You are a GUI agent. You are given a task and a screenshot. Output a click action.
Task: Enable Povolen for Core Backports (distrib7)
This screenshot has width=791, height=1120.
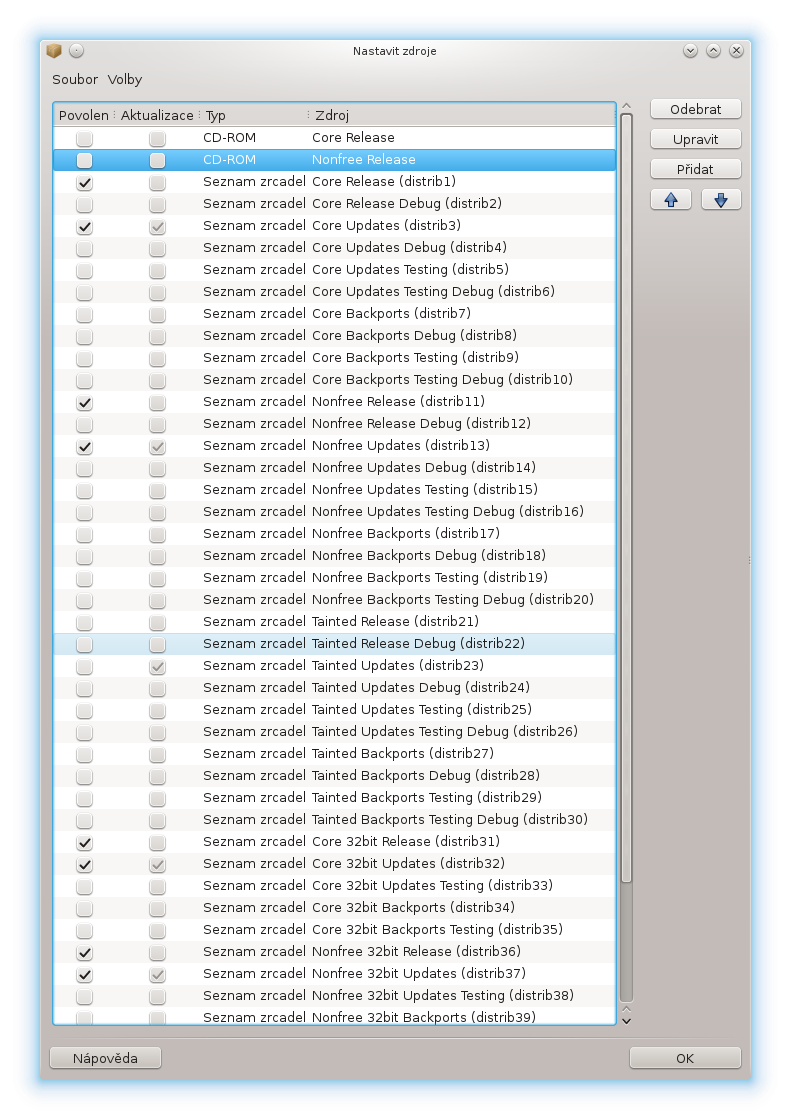(x=84, y=314)
